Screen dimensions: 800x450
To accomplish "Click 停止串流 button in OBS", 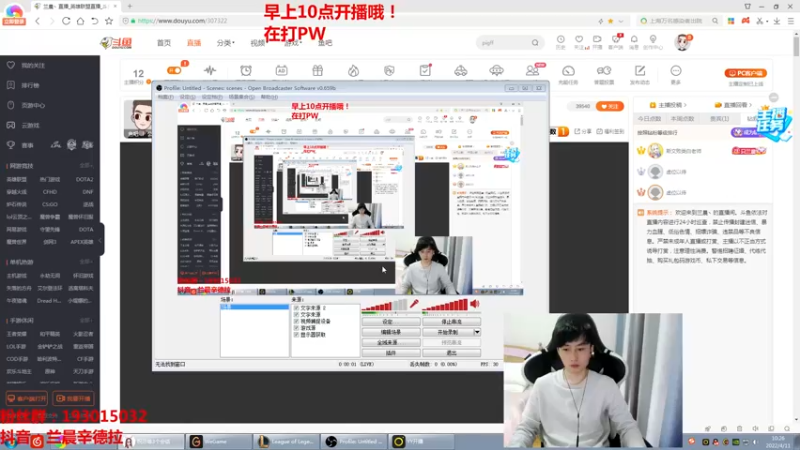I will click(x=452, y=322).
